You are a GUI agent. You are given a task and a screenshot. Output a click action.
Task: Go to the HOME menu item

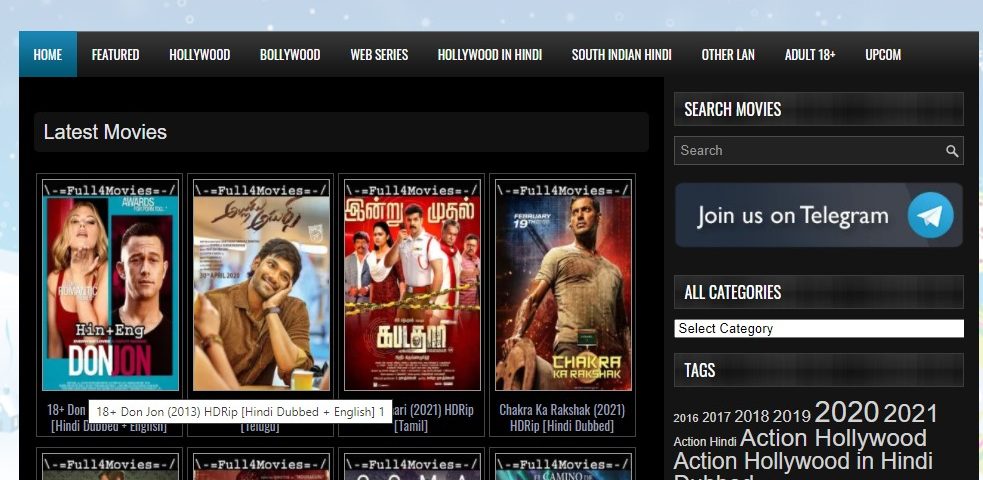(48, 55)
